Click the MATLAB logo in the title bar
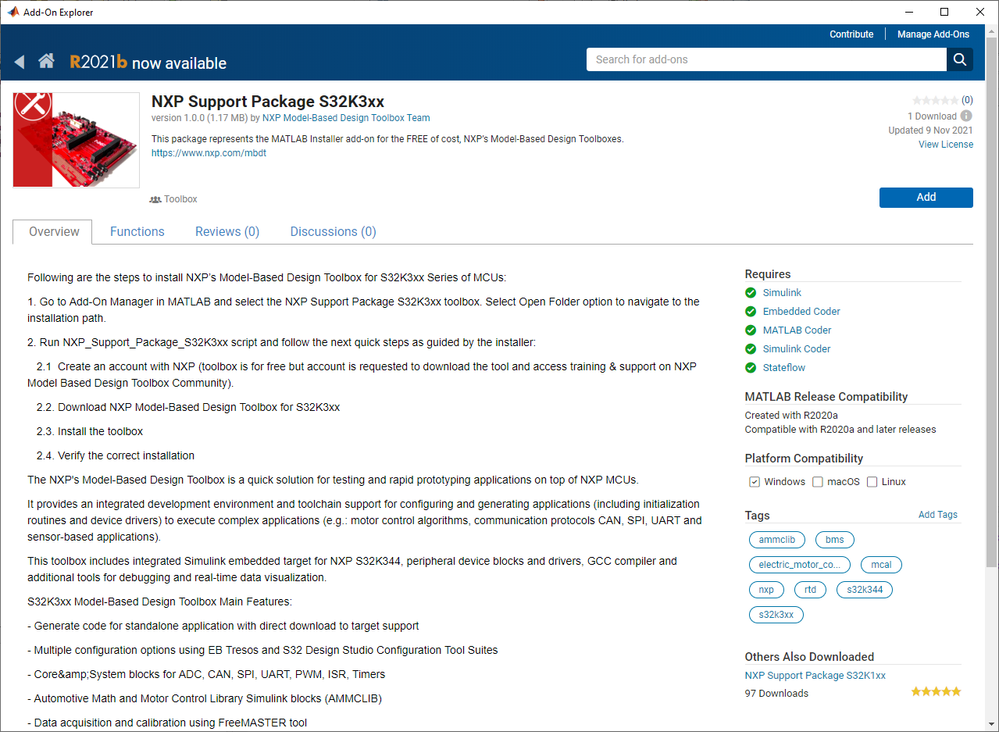The image size is (999, 732). pos(13,11)
